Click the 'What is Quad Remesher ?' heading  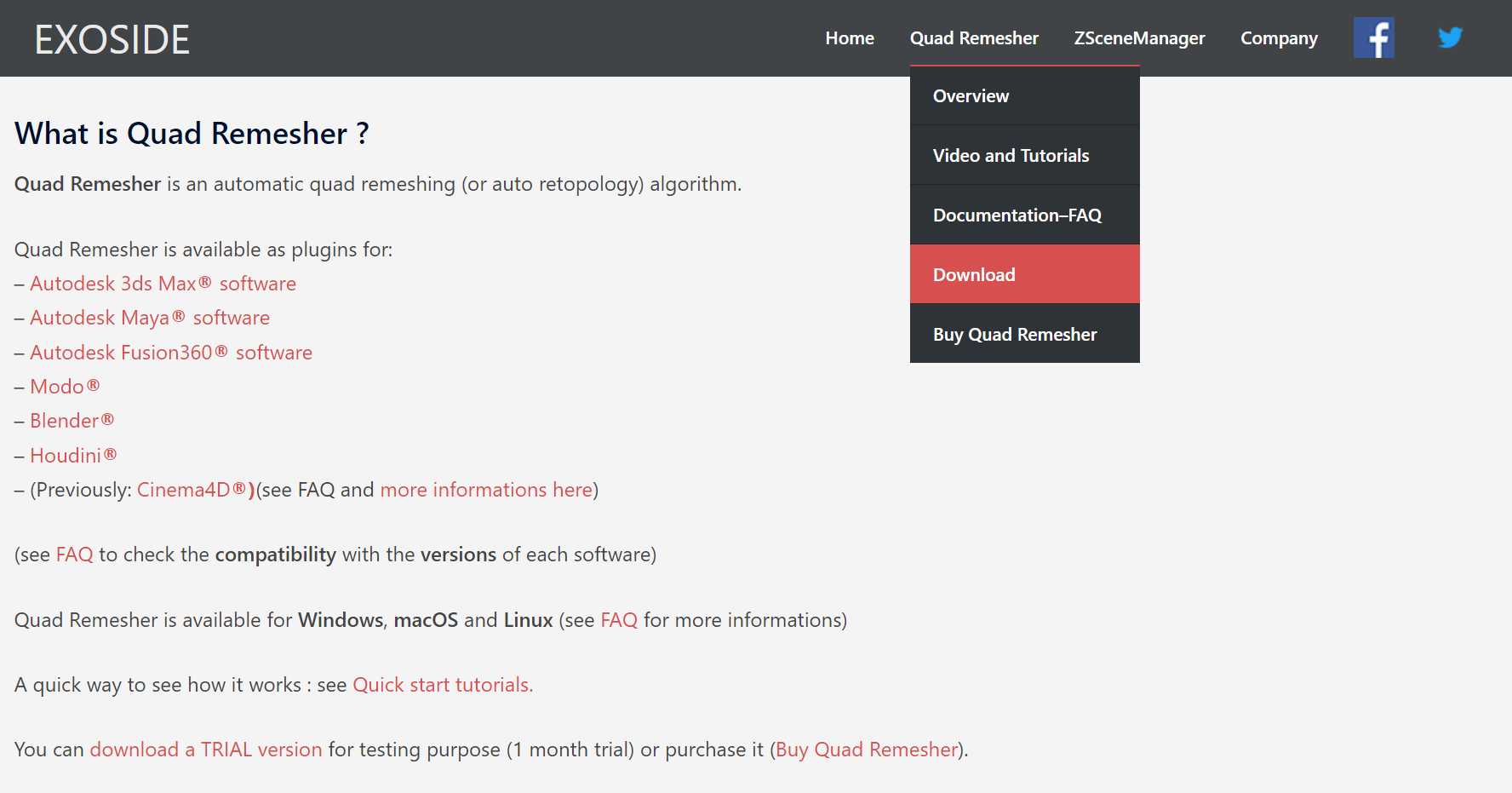[x=192, y=134]
